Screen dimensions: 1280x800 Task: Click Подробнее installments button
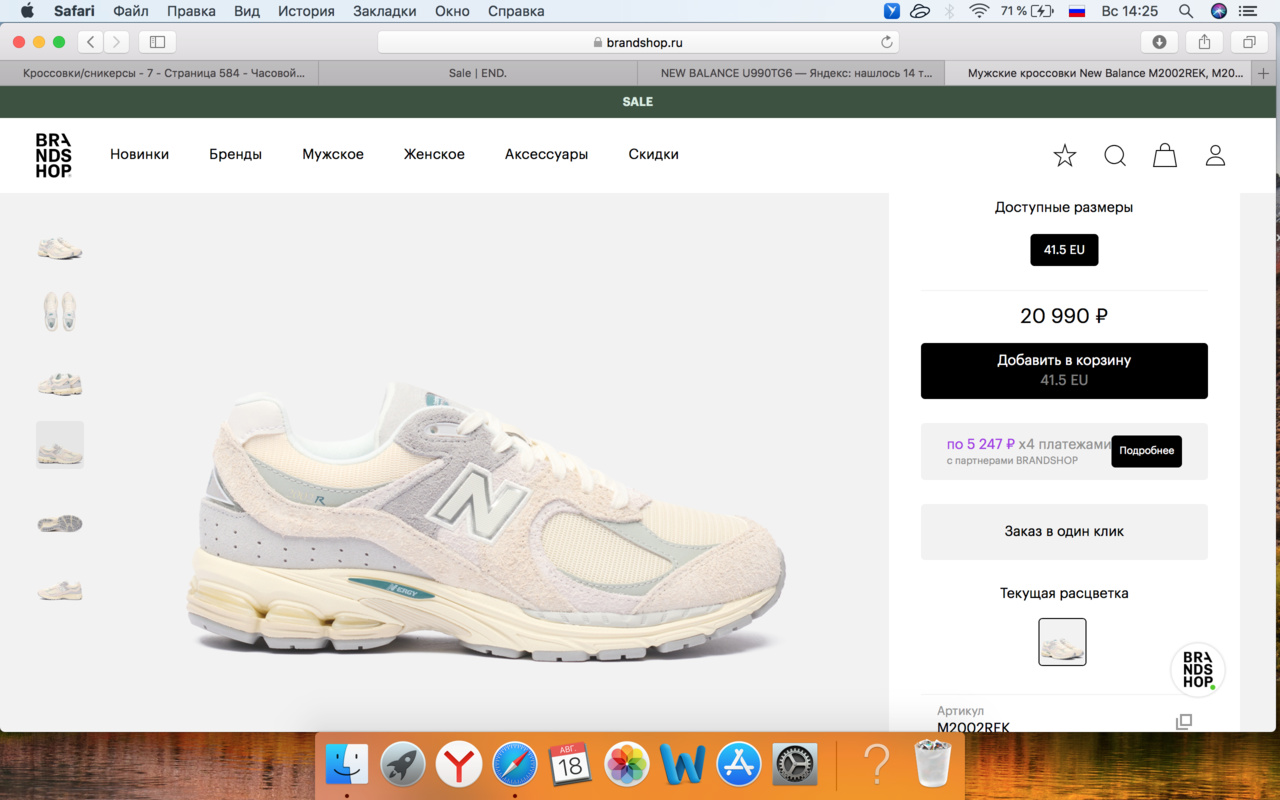(1146, 451)
